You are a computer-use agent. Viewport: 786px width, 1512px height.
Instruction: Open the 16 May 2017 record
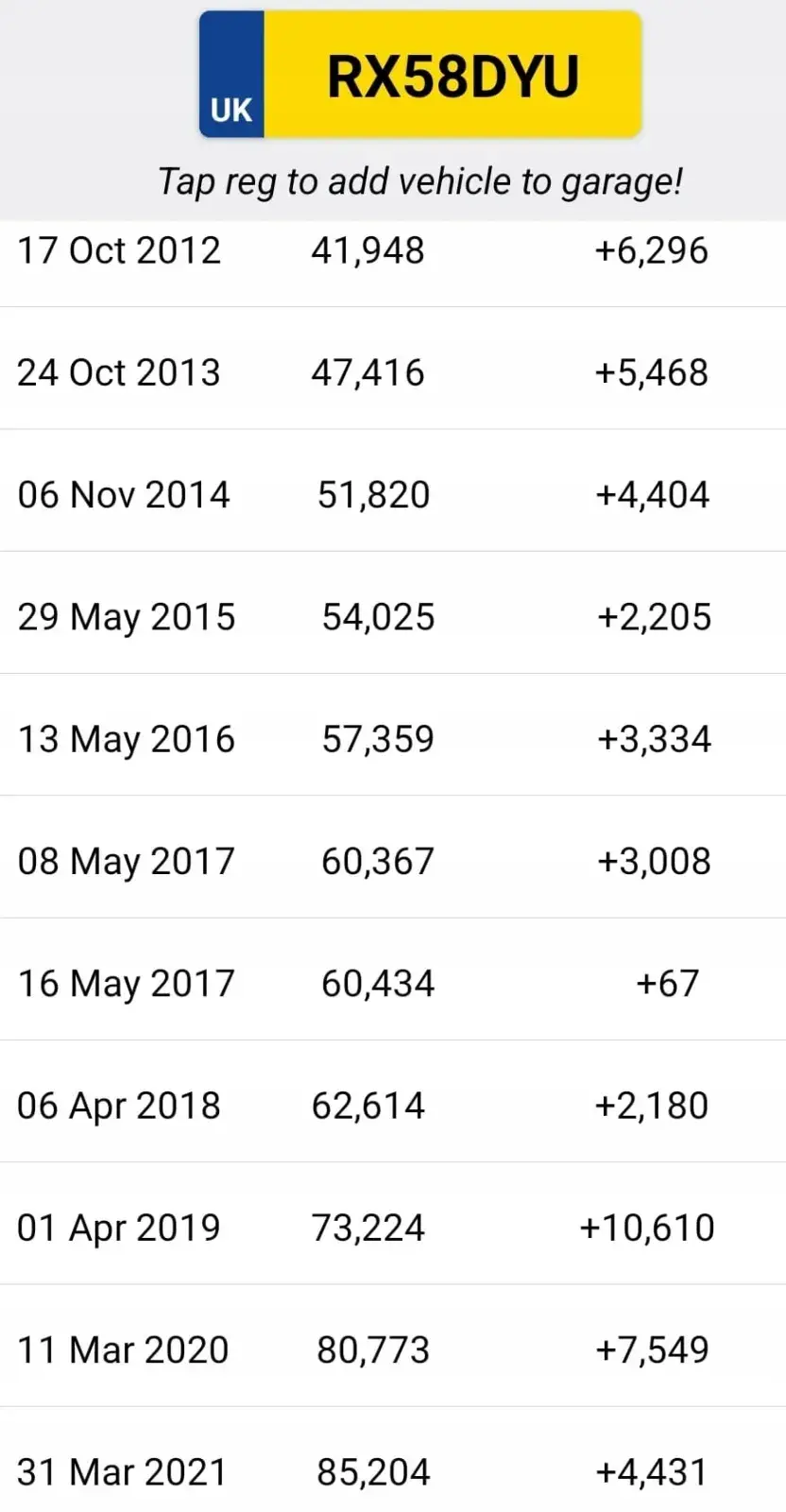pos(127,983)
